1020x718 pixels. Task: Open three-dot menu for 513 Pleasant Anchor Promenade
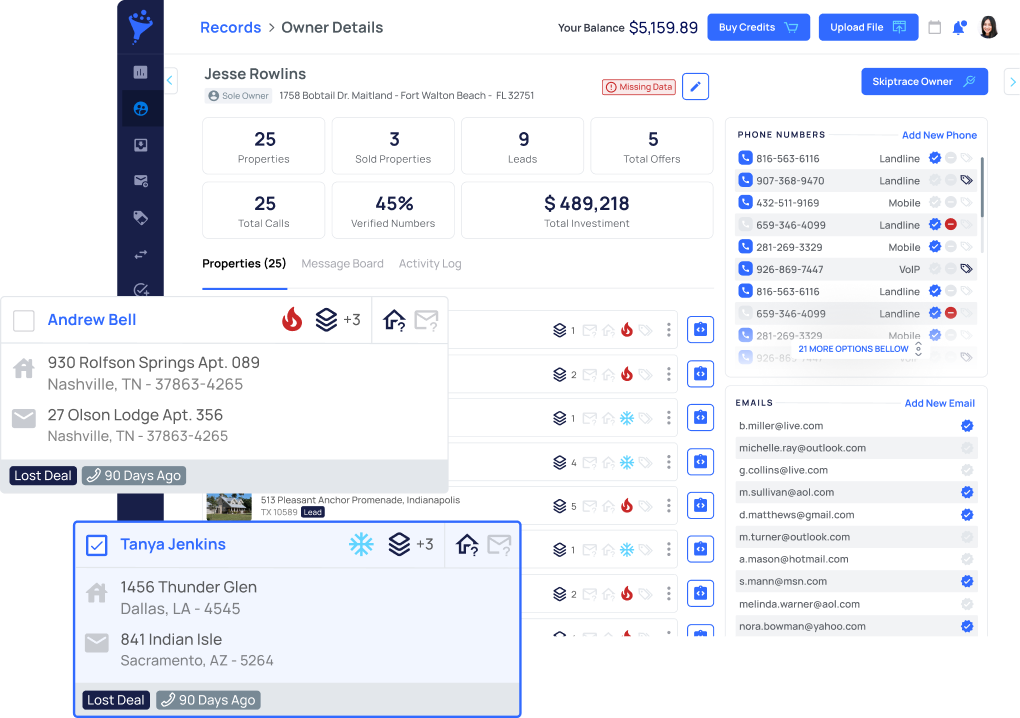669,505
